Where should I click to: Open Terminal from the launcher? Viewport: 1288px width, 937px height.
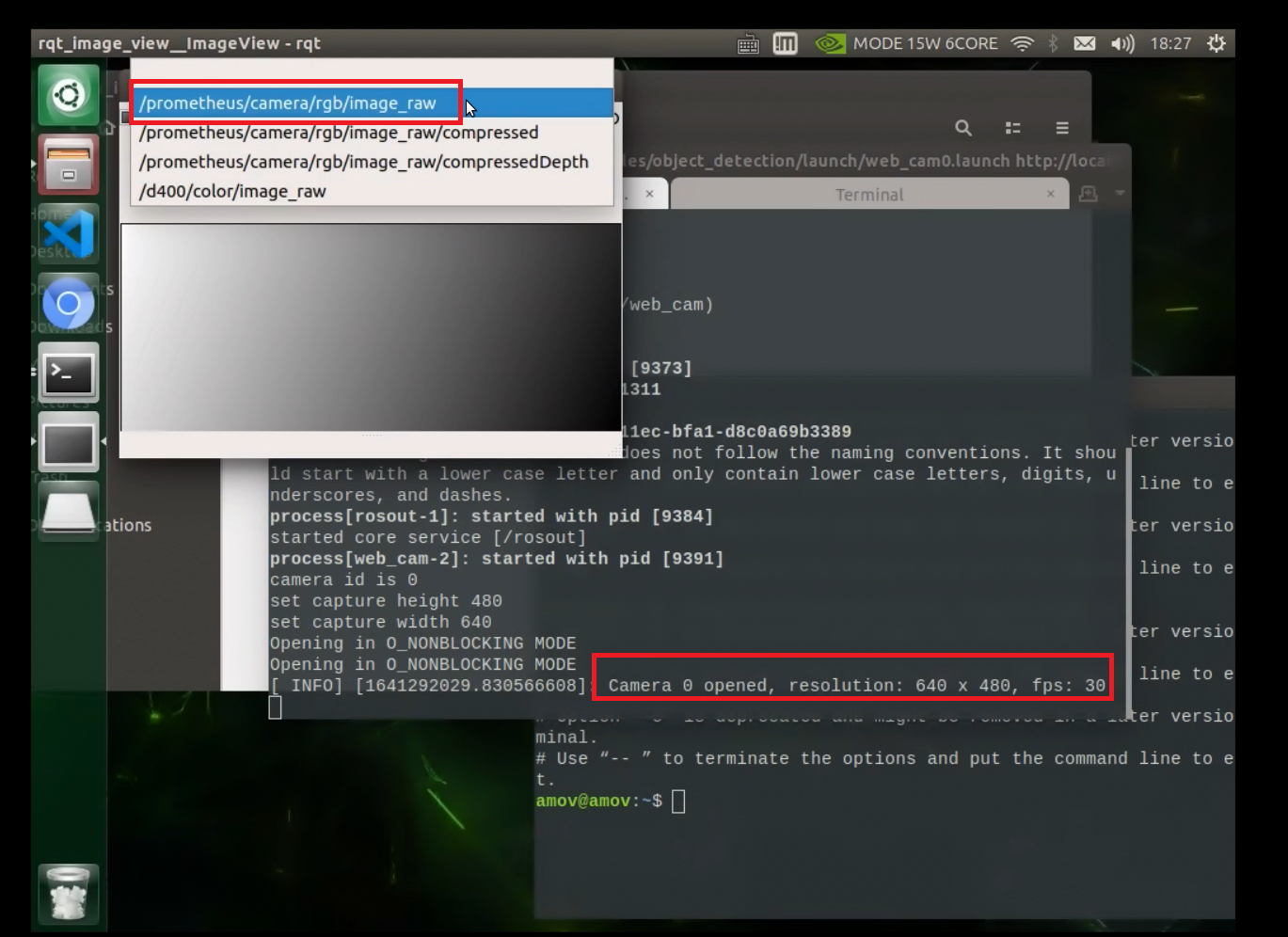(69, 373)
